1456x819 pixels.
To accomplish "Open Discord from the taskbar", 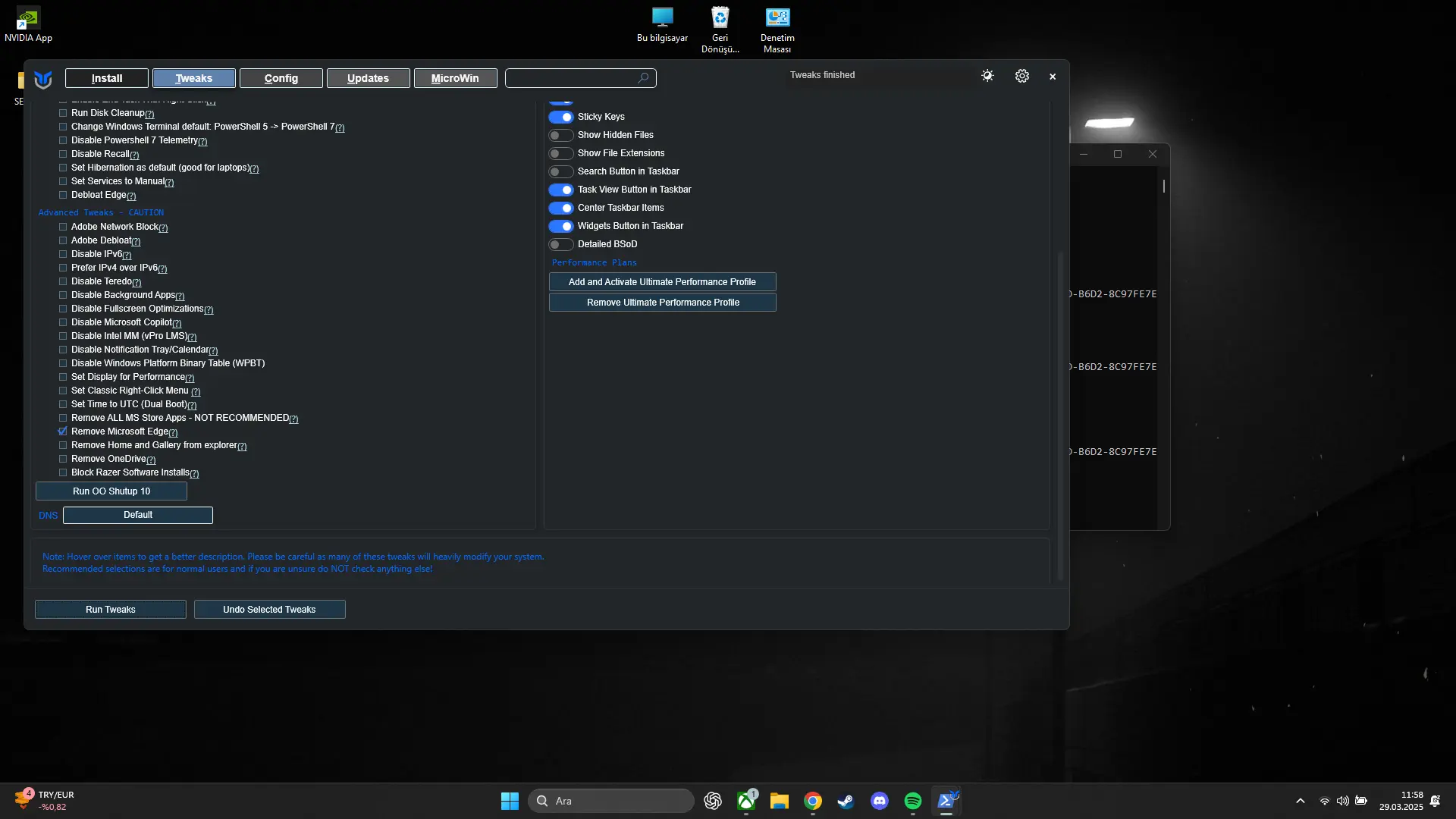I will 880,801.
